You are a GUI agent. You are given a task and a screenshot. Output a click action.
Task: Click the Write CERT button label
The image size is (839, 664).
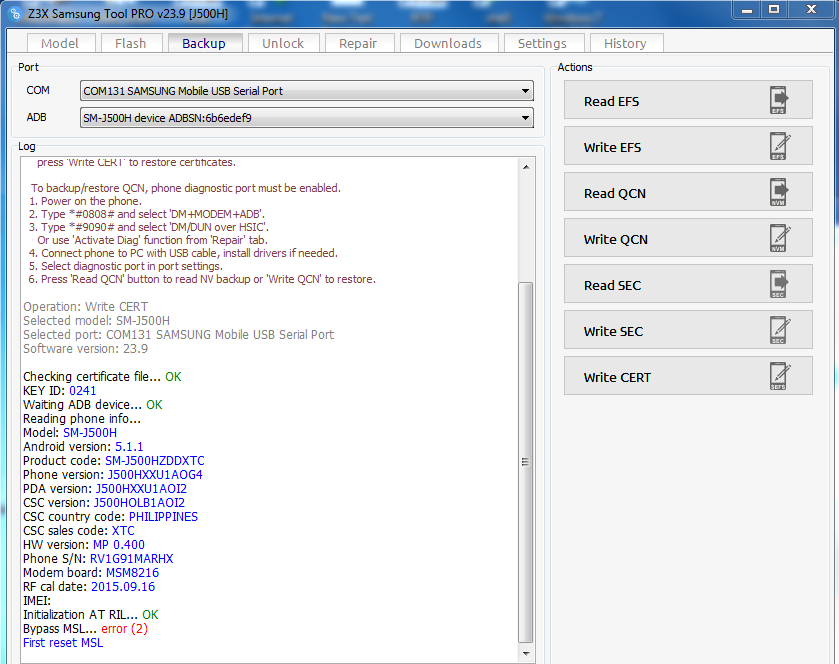click(617, 378)
